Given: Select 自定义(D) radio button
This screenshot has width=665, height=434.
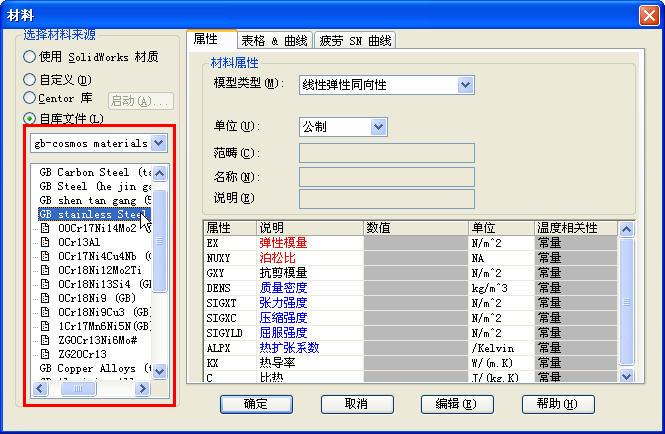Looking at the screenshot, I should [x=29, y=79].
